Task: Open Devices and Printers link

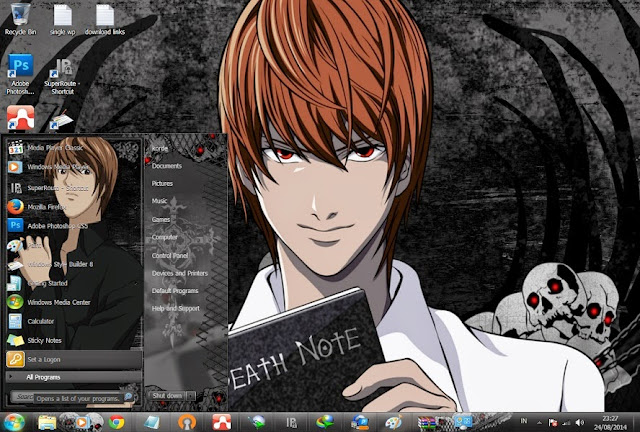Action: [x=180, y=273]
